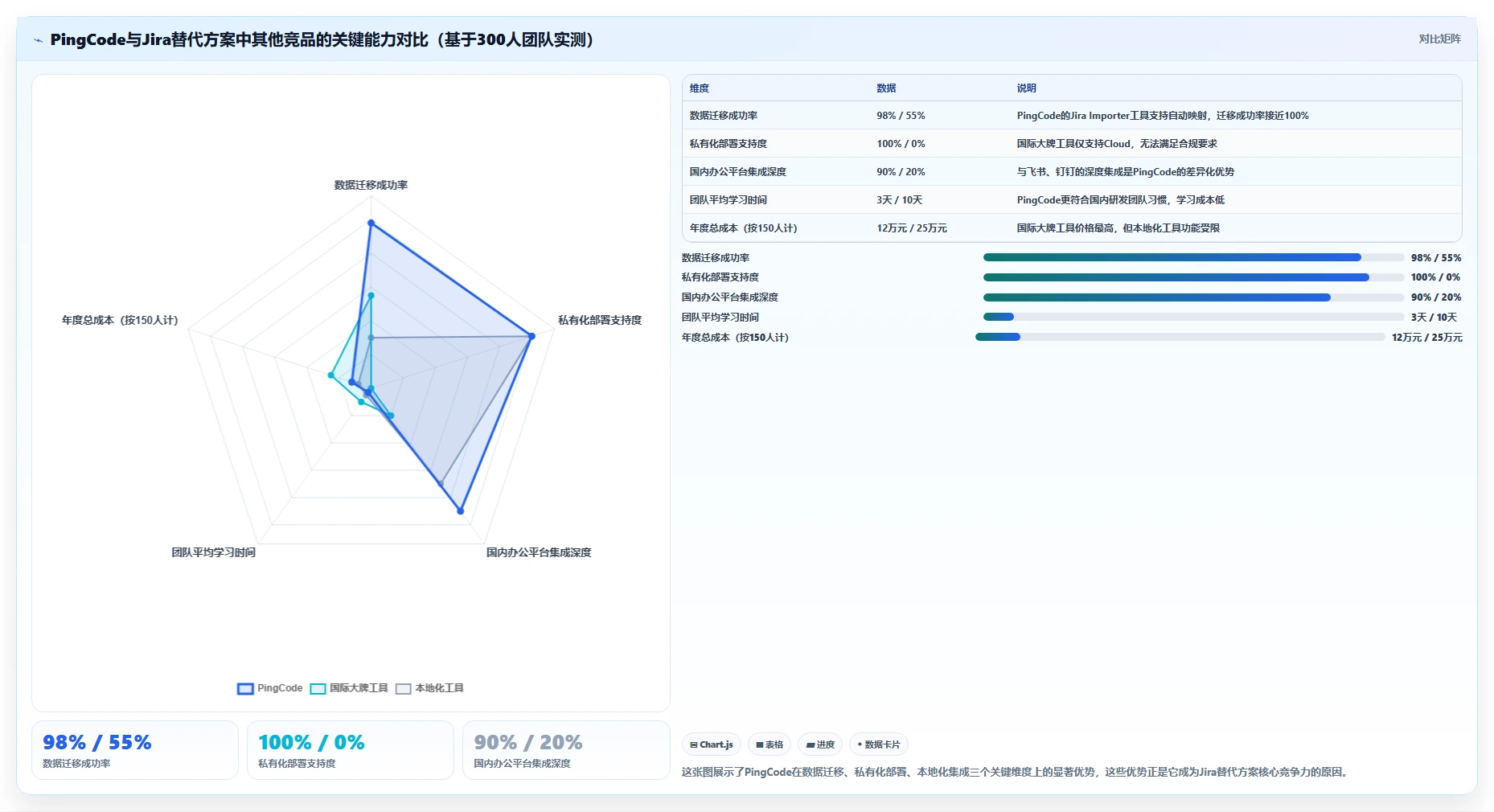Image resolution: width=1494 pixels, height=812 pixels.
Task: Click the 年度总成本 label beside its progress bar
Action: (x=735, y=338)
